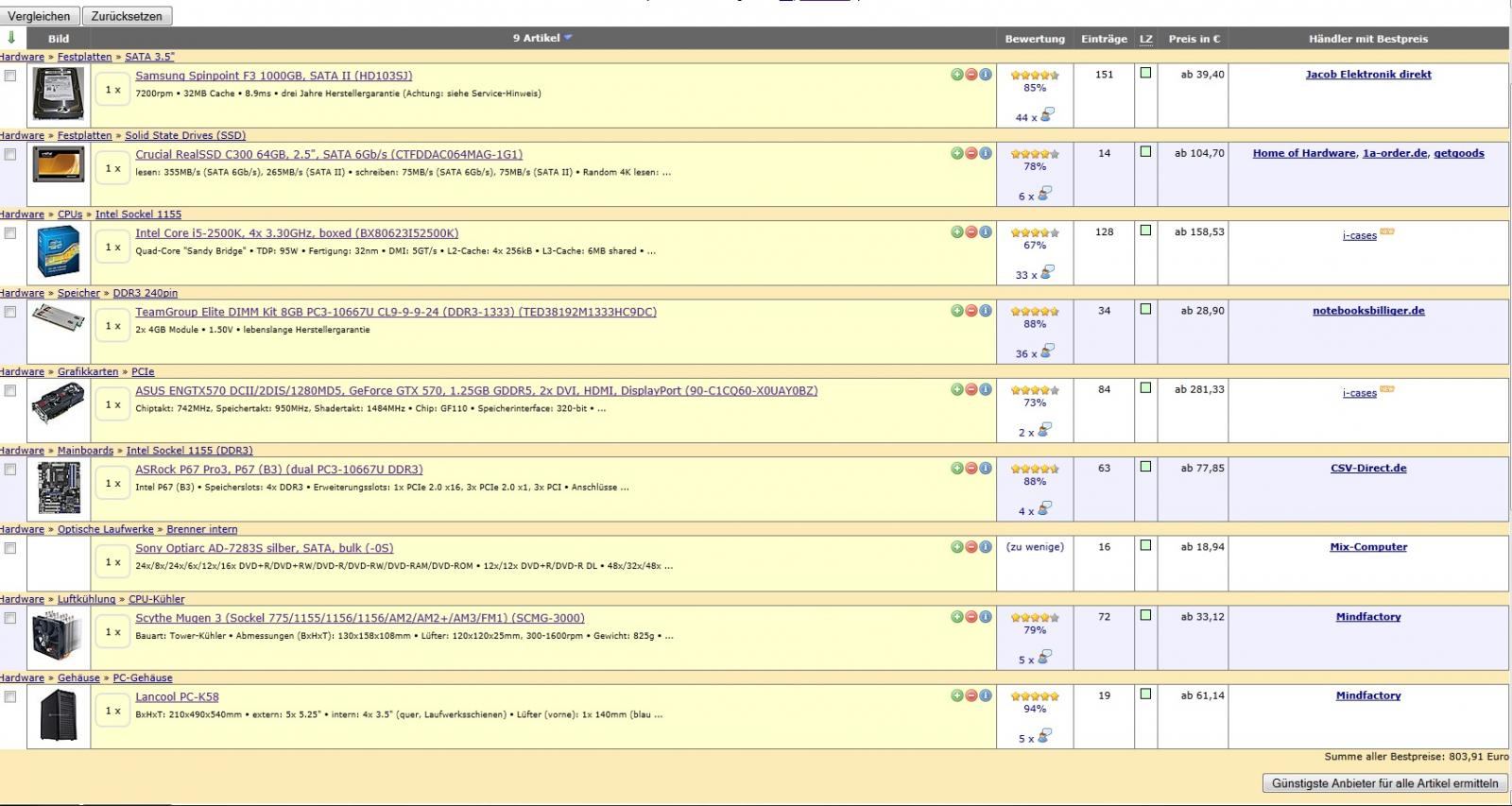Viewport: 1512px width, 806px height.
Task: Click Scythe Mugen 3 cooler thumbnail
Action: click(x=57, y=634)
